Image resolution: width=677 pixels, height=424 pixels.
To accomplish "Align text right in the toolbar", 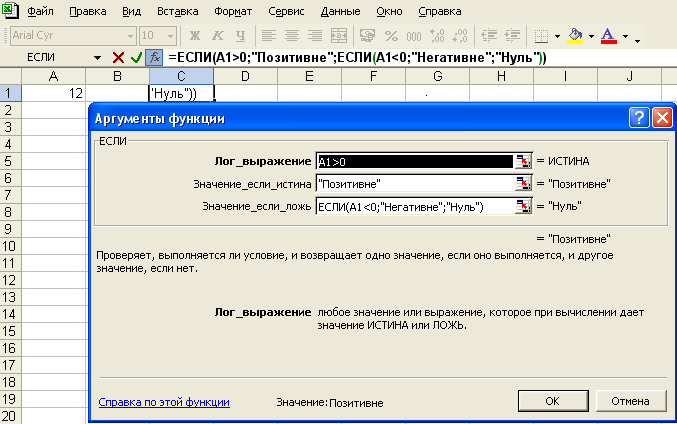I will click(315, 36).
